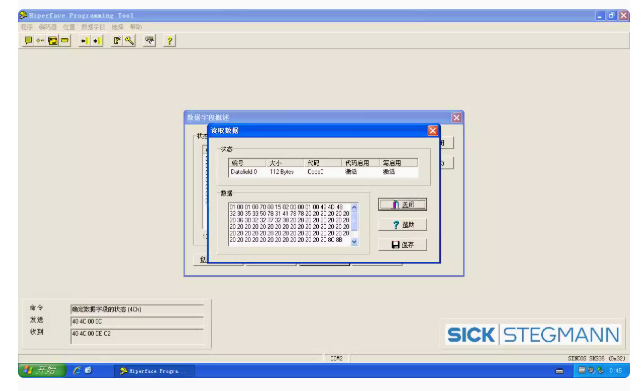Click the toolbar icon with left arrow before yellow bar
Screen dimensions: 642x391
pos(84,41)
